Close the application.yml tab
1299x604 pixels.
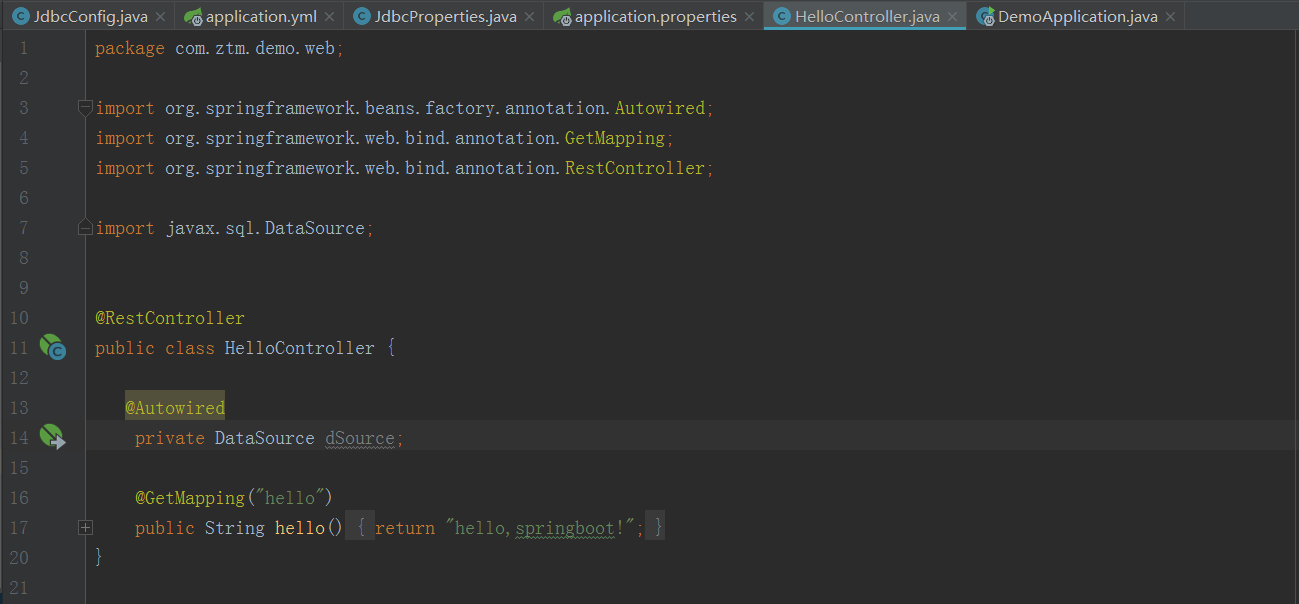tap(329, 17)
